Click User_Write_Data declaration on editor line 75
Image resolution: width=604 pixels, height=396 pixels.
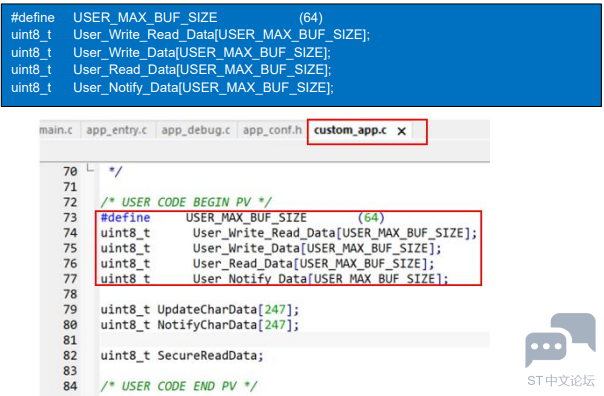pyautogui.click(x=246, y=248)
